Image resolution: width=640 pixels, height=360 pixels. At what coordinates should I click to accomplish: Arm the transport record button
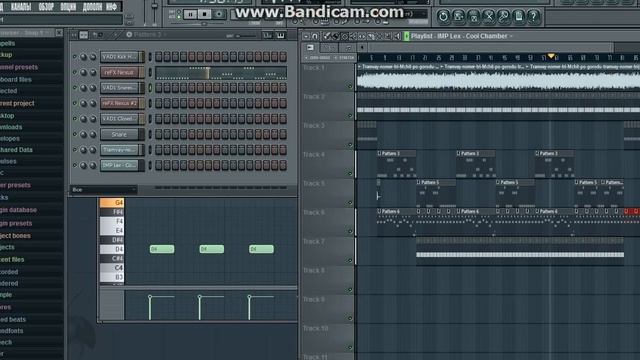(x=219, y=14)
